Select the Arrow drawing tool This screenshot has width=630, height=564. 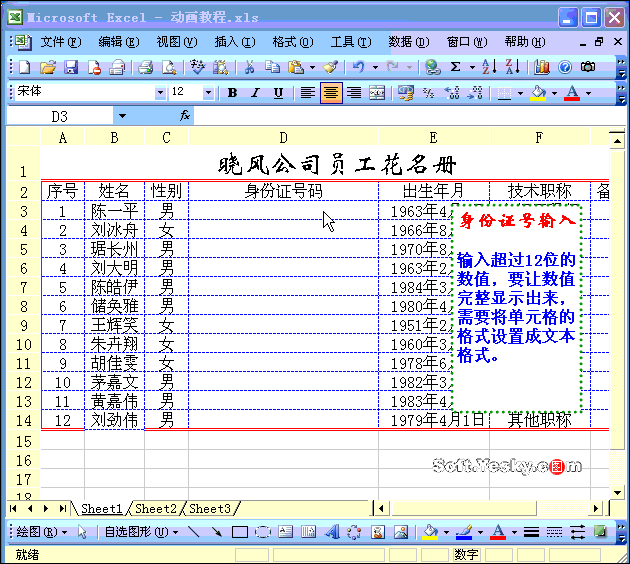(x=217, y=532)
